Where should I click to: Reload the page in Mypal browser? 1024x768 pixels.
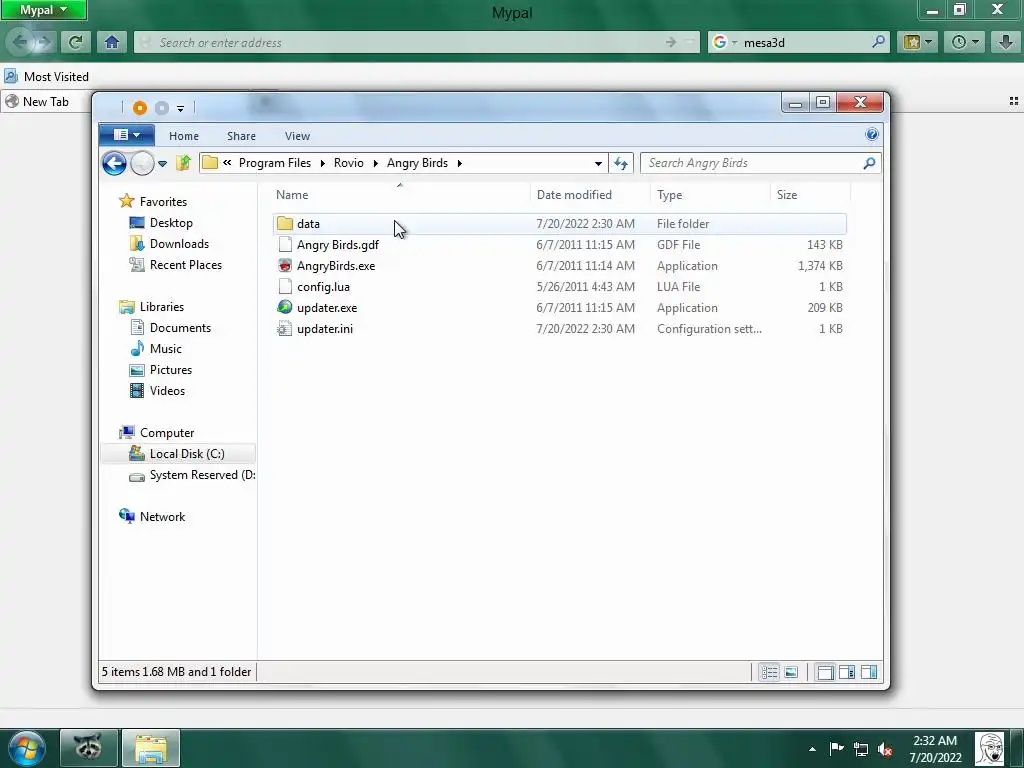(x=75, y=42)
